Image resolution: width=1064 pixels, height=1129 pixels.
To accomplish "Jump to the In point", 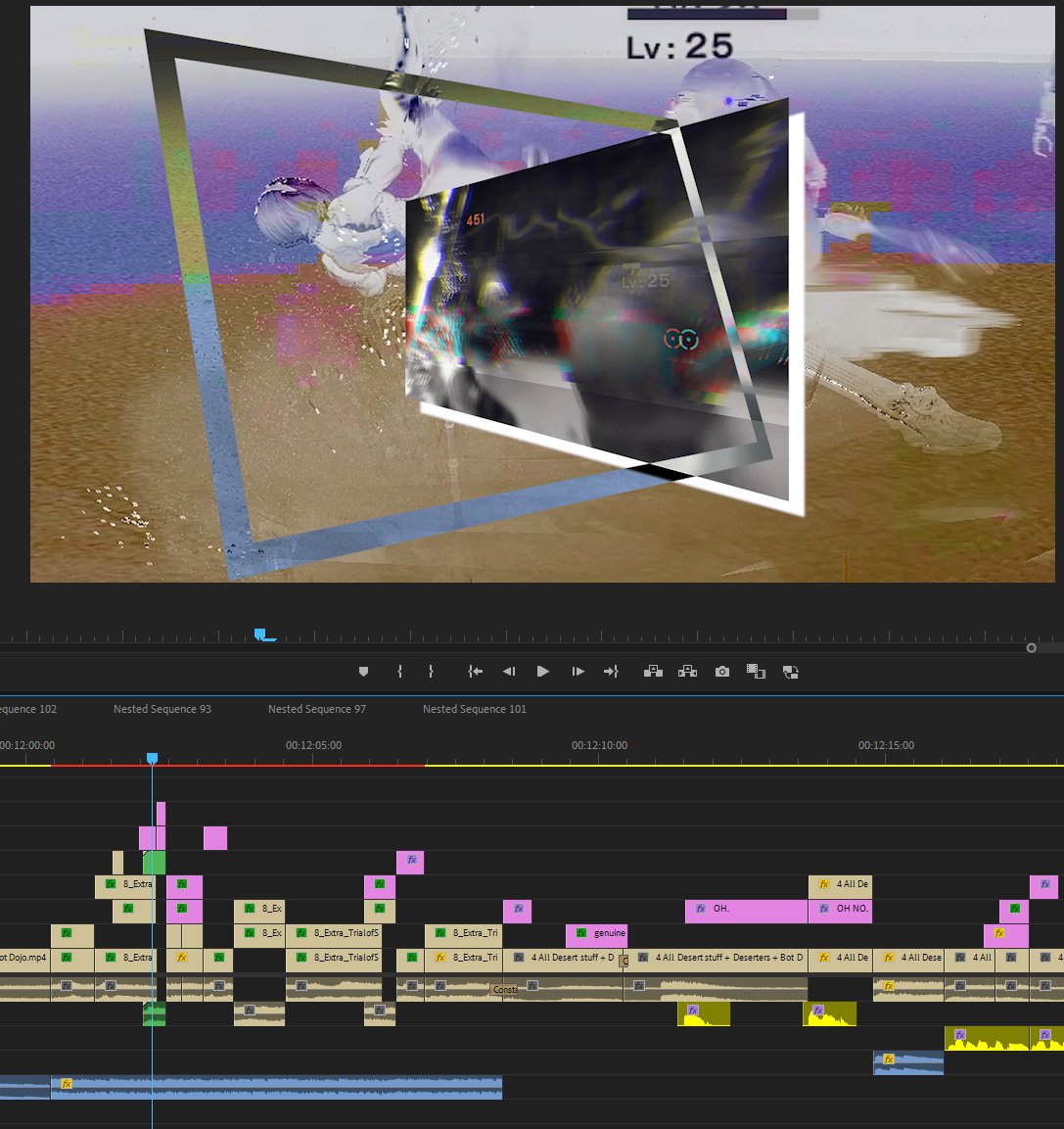I will pos(475,671).
